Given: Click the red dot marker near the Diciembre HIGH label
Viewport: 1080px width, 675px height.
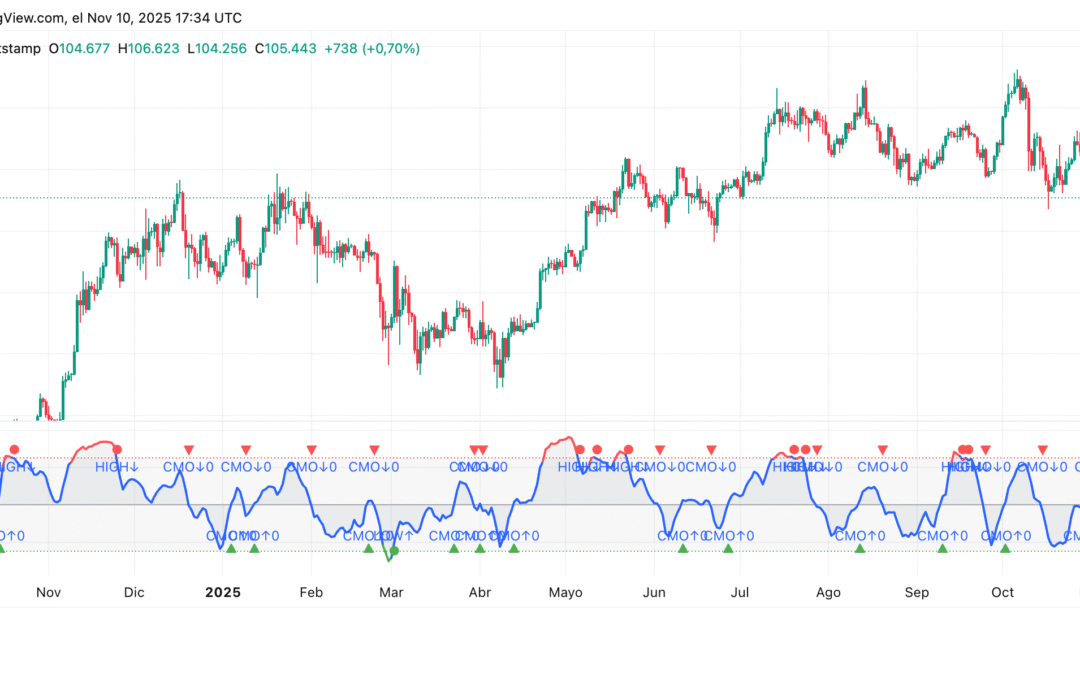Looking at the screenshot, I should (x=117, y=448).
